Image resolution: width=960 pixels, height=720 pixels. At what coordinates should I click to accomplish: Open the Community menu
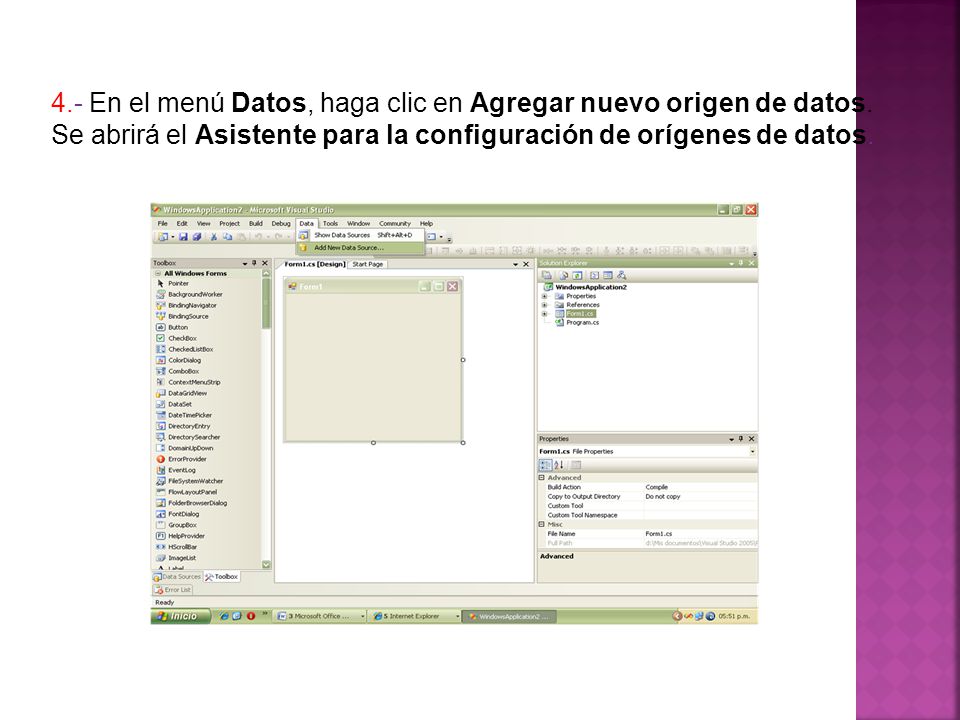tap(395, 223)
